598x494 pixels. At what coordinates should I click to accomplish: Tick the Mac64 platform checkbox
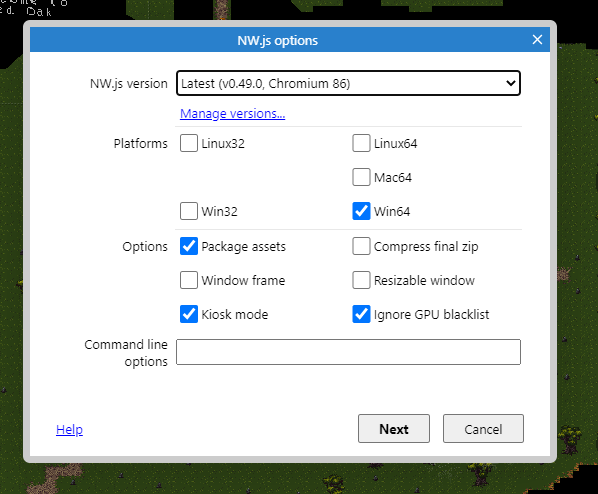(x=361, y=177)
